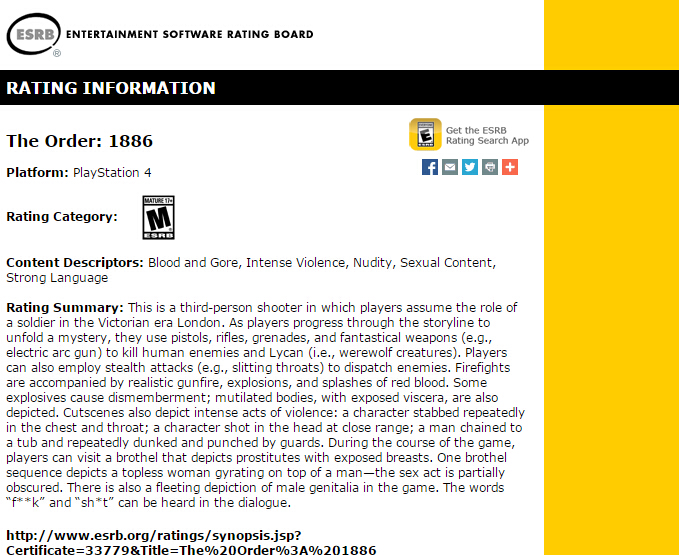The width and height of the screenshot is (679, 555).
Task: Click the 'RATING INFORMATION' heading
Action: [111, 88]
